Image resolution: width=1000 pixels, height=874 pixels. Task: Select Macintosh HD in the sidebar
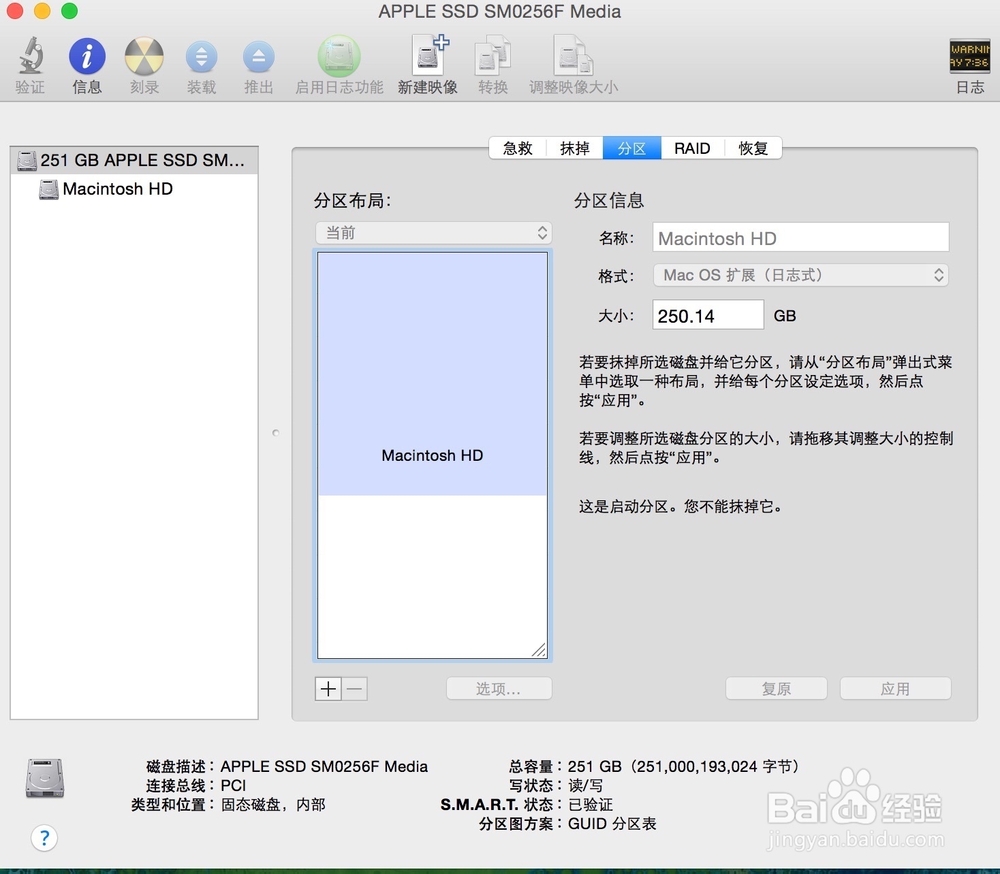[x=115, y=189]
